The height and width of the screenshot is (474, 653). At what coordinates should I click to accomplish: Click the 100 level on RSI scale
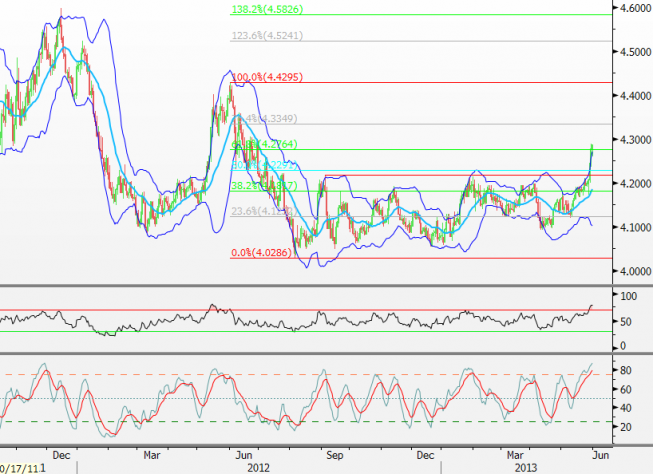click(629, 297)
